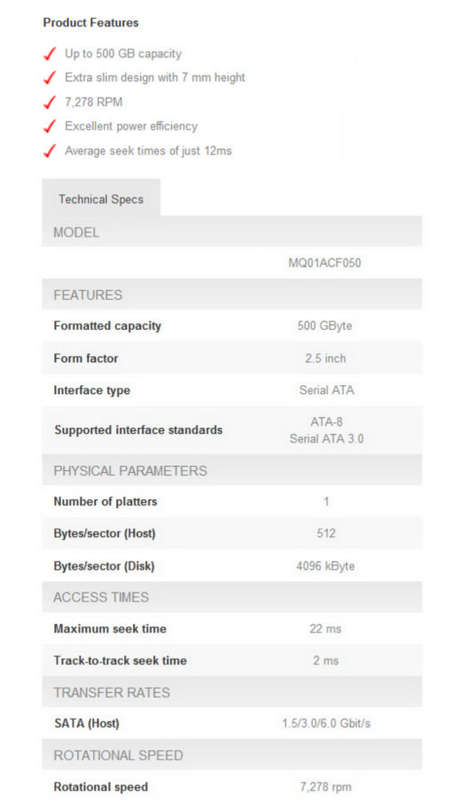Click the MQ01ACF050 model number
This screenshot has width=453, height=800.
(325, 263)
